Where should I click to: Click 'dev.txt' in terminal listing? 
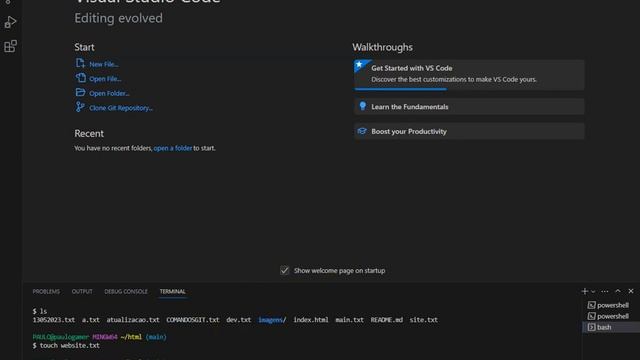point(238,320)
